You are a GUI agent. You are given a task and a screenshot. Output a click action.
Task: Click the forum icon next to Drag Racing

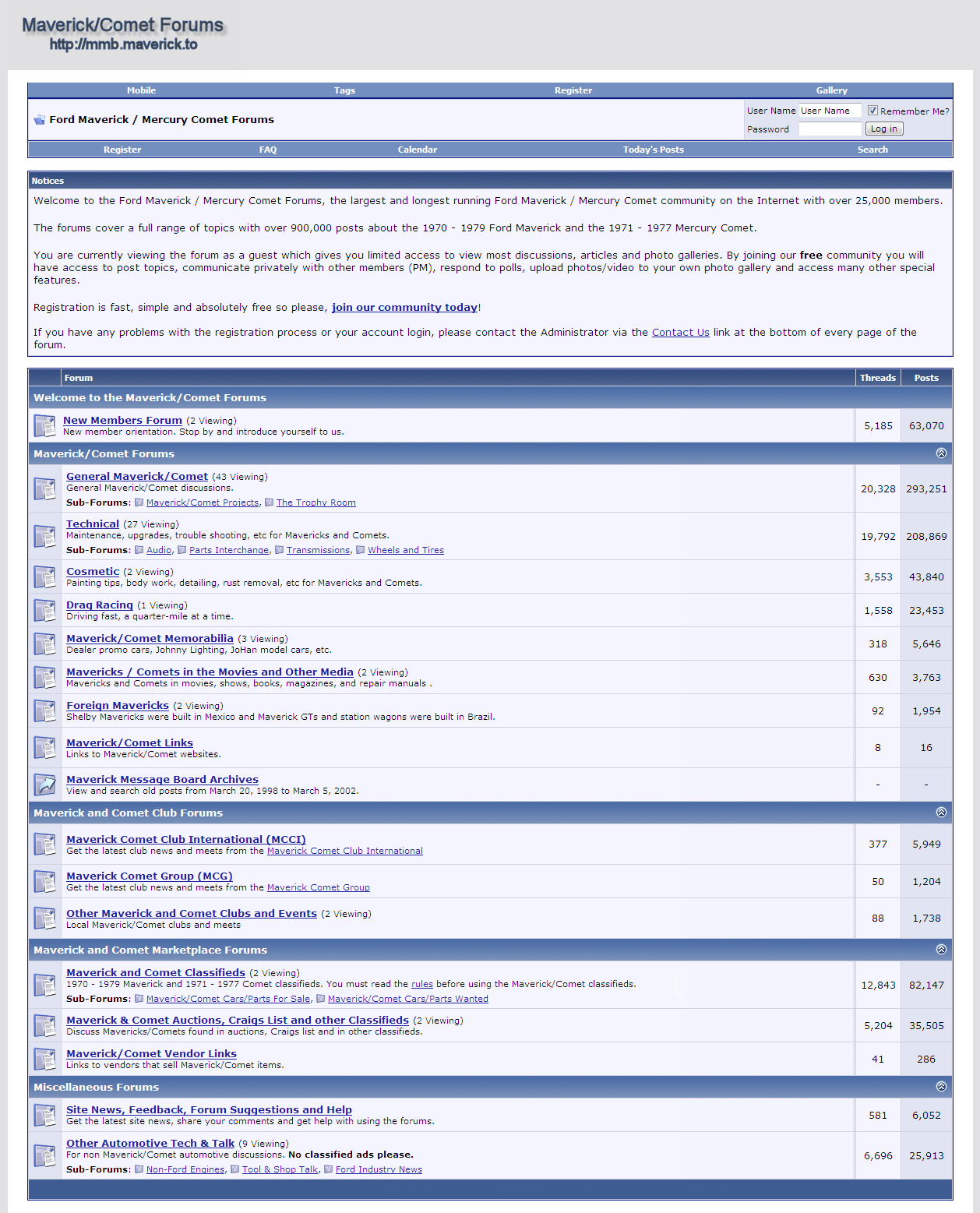coord(44,610)
